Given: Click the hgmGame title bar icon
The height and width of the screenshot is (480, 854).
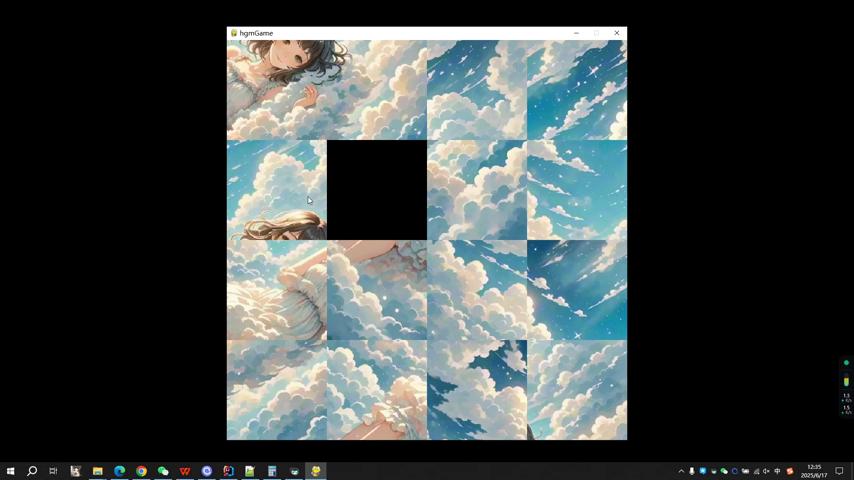Looking at the screenshot, I should tap(234, 33).
